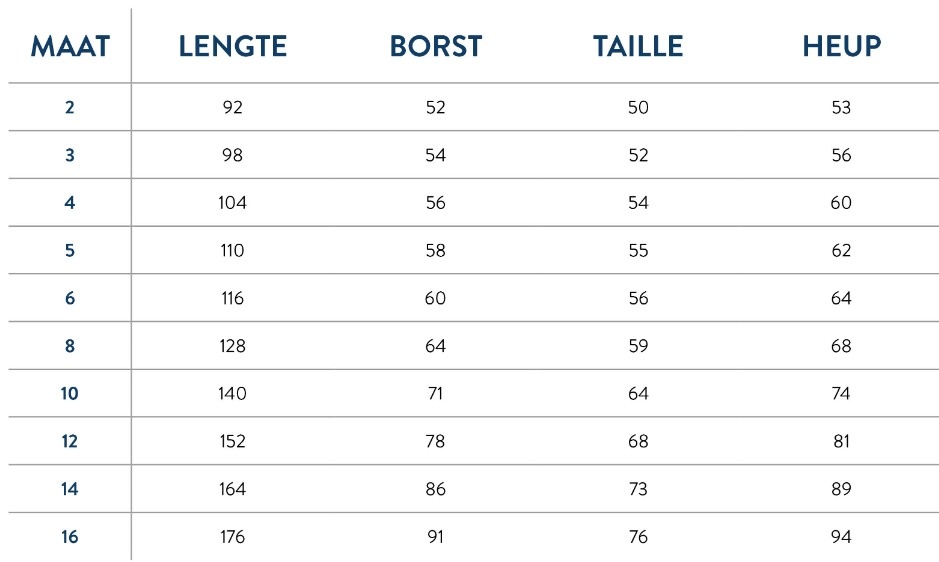Select size 2 in the MAAT column

tap(69, 107)
